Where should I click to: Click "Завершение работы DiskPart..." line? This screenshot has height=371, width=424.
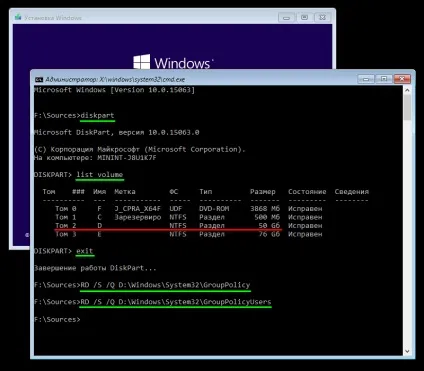pyautogui.click(x=95, y=268)
